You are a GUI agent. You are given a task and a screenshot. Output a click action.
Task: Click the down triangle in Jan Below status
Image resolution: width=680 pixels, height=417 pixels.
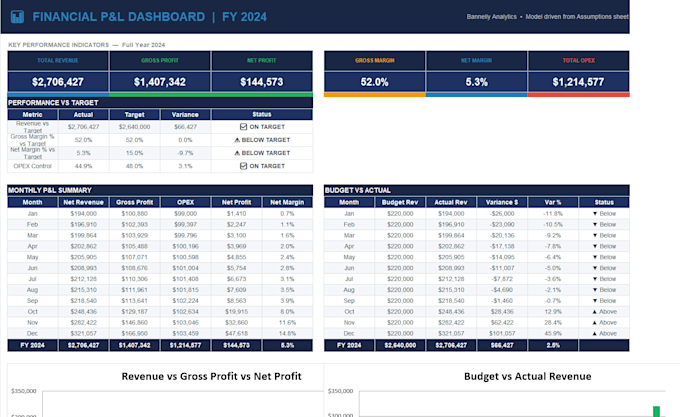click(x=595, y=214)
